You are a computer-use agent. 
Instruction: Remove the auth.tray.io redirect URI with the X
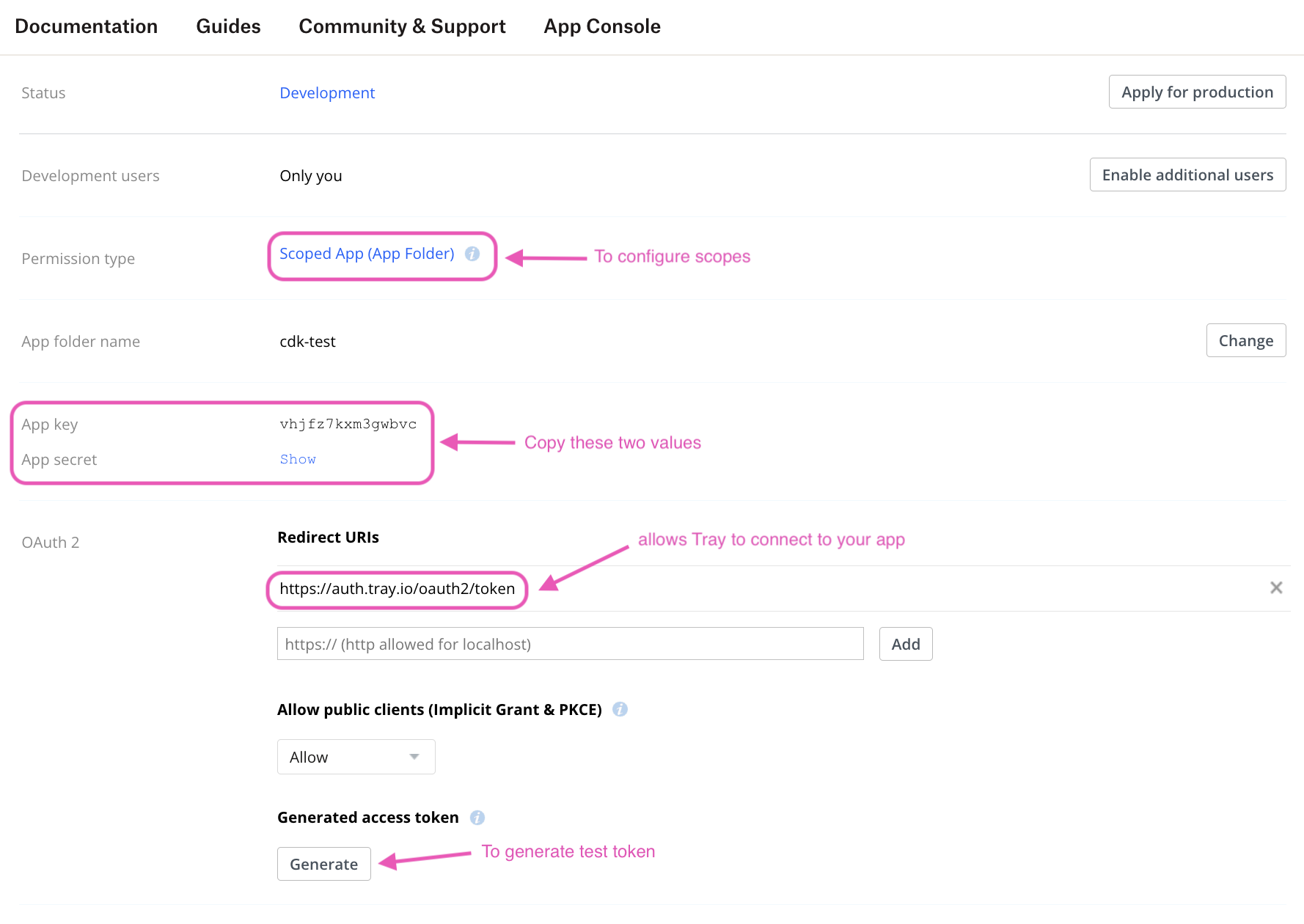point(1276,587)
